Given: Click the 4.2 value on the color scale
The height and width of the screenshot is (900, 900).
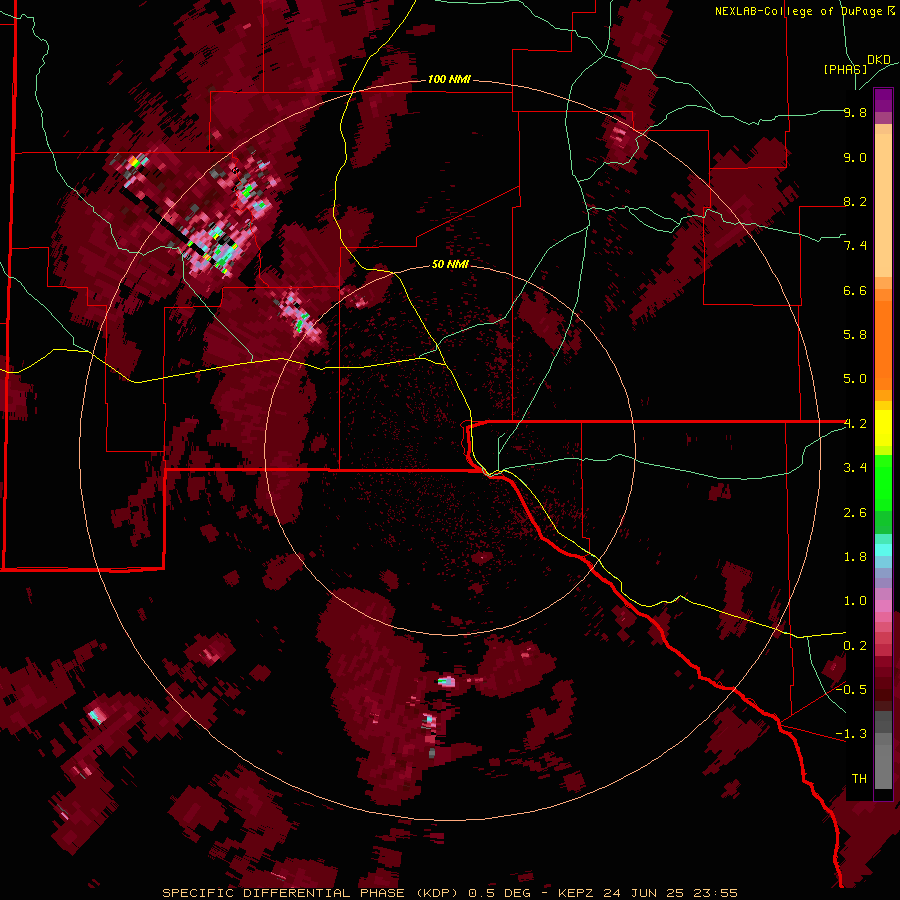Looking at the screenshot, I should pos(855,424).
